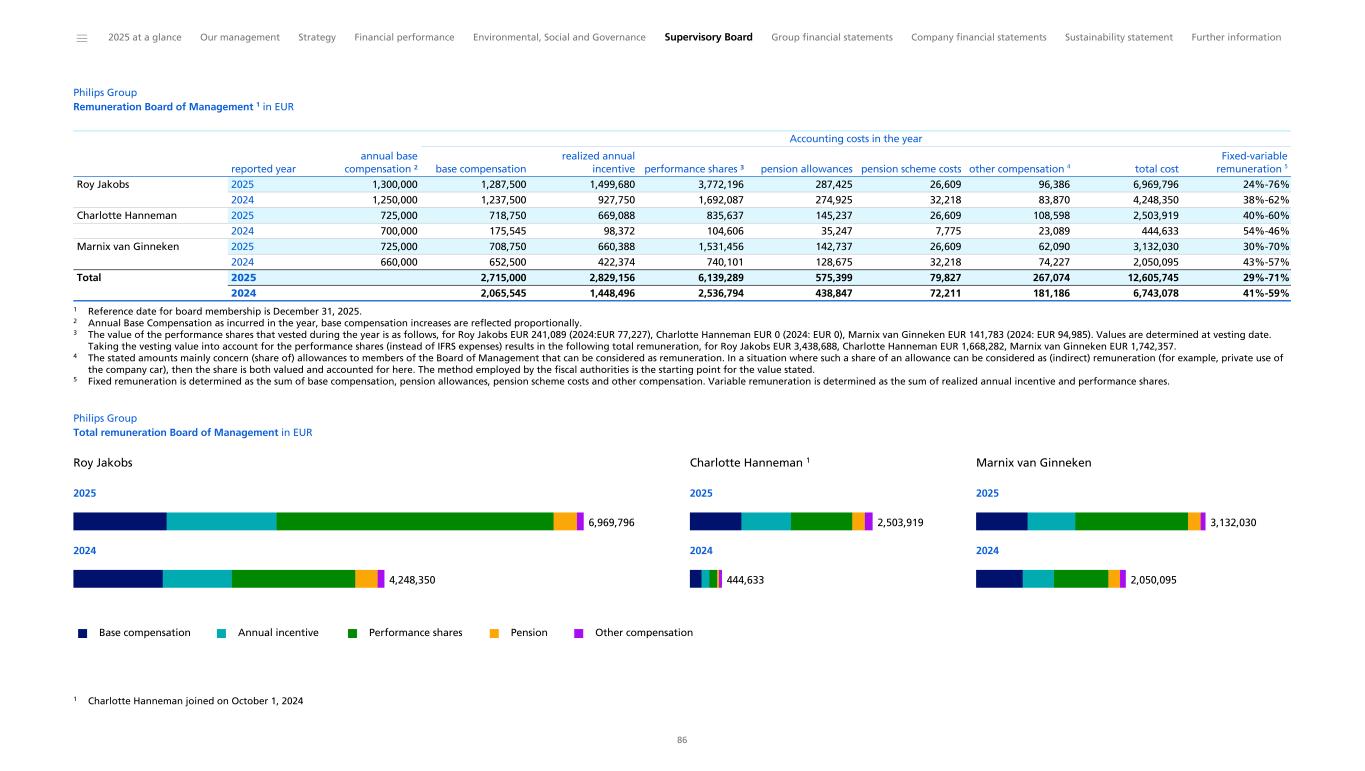This screenshot has width=1365, height=771.
Task: Click the Pension legend swatch
Action: [x=493, y=633]
